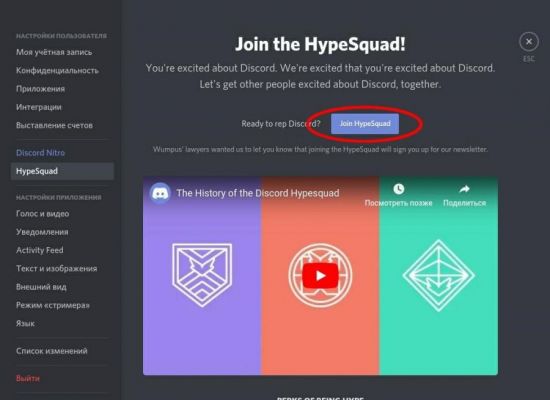Screen dimensions: 550x400
Task: Click the Ready to rep Discord? text
Action: tap(281, 124)
